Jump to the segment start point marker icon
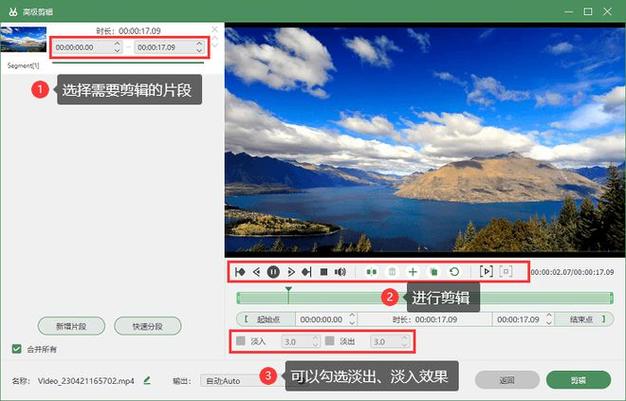Viewport: 626px width, 401px height. point(240,272)
